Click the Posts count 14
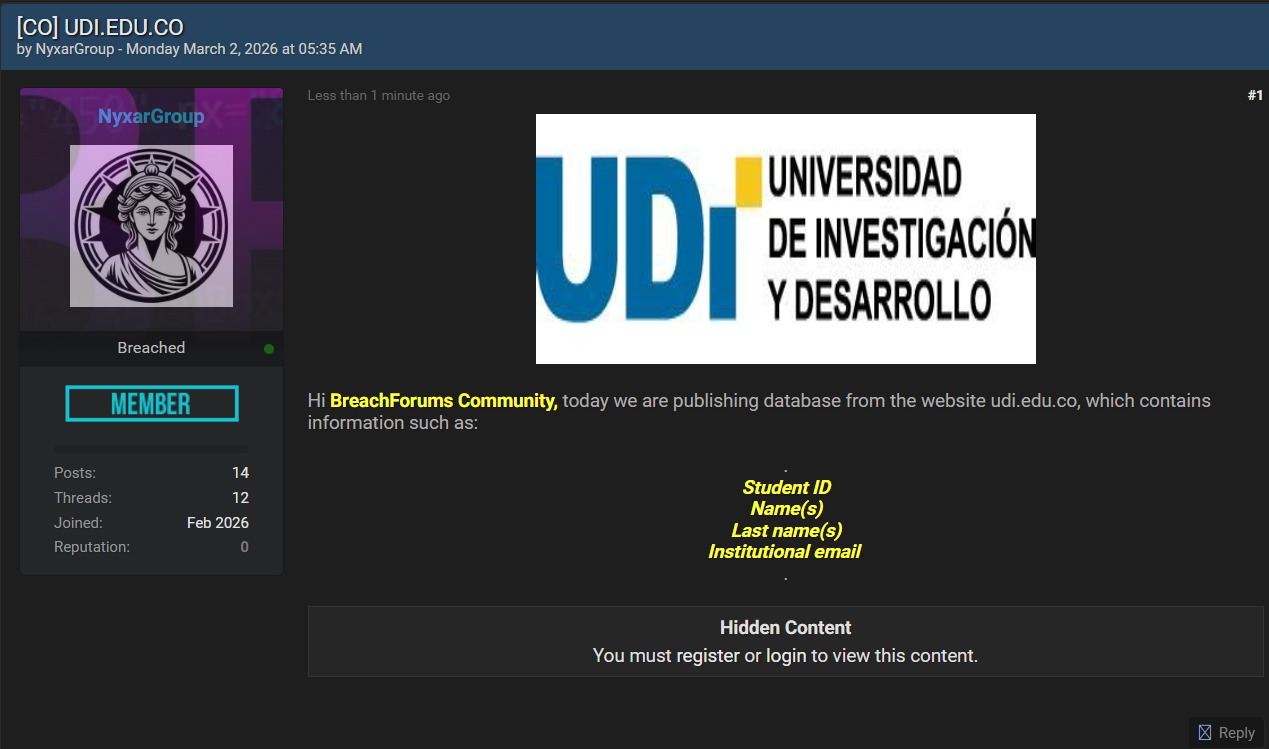 pyautogui.click(x=240, y=473)
